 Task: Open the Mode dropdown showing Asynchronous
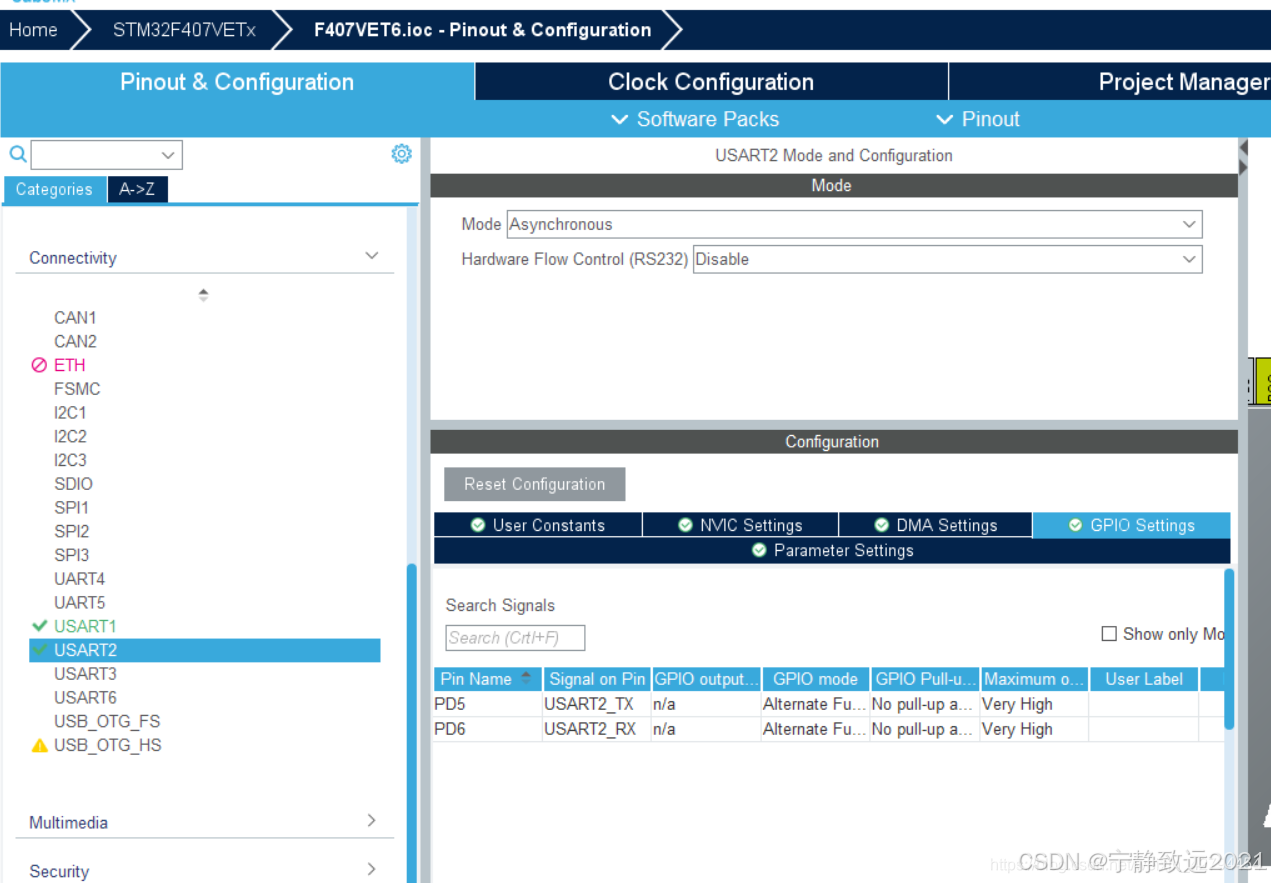[1188, 224]
